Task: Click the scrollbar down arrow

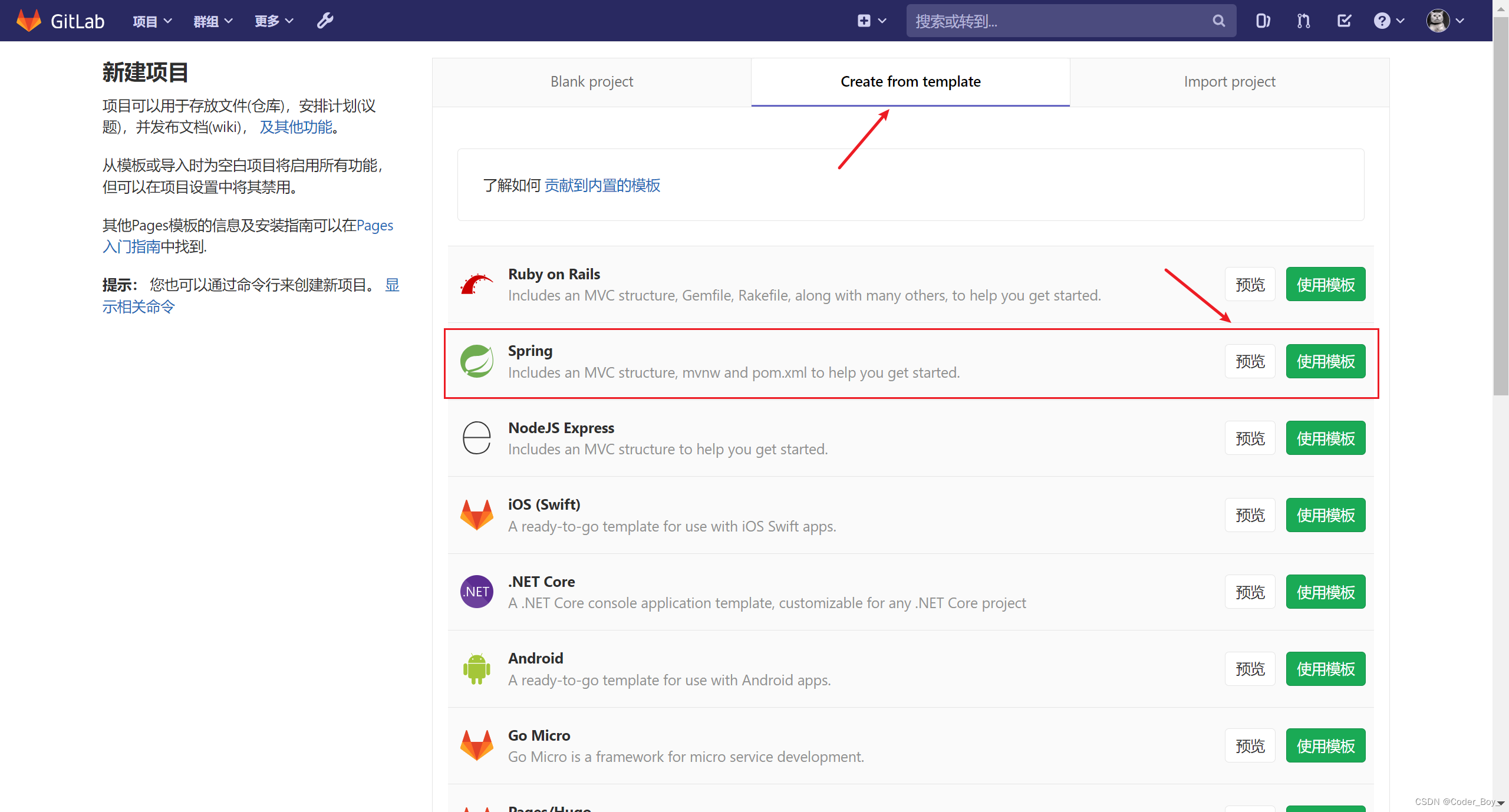Action: (1500, 804)
